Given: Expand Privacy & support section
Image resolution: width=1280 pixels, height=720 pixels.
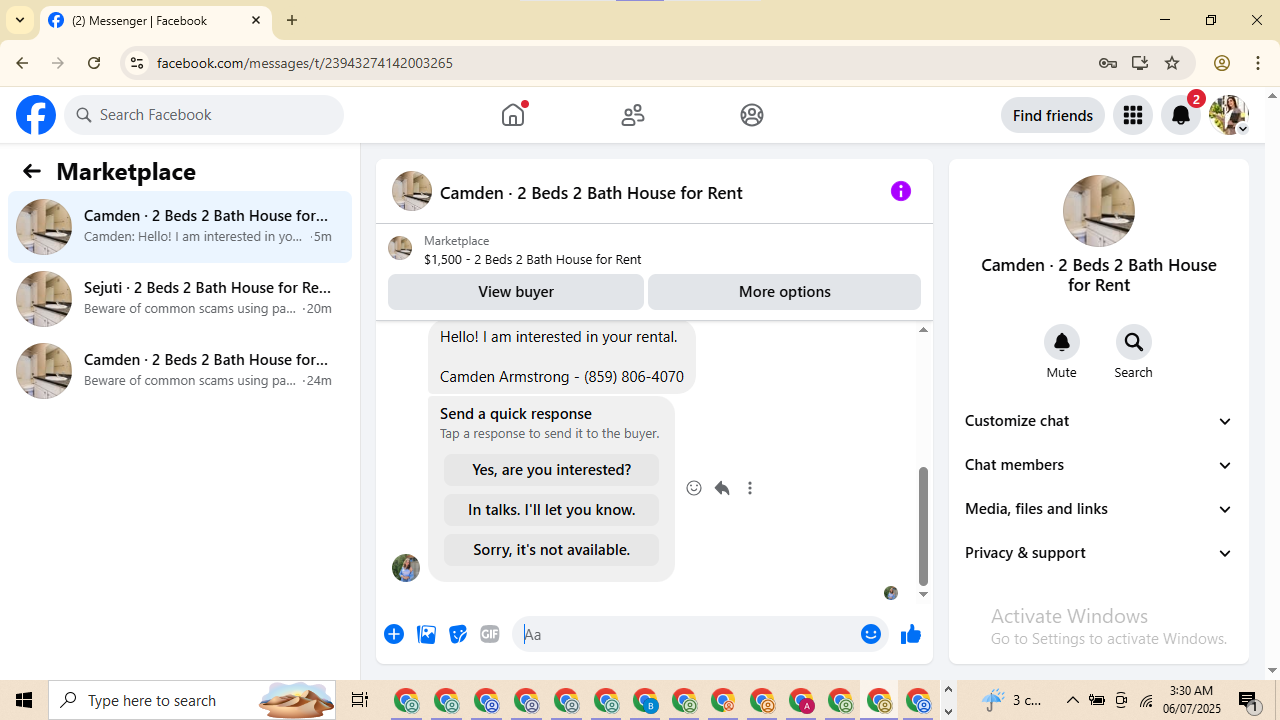Looking at the screenshot, I should [x=1099, y=553].
